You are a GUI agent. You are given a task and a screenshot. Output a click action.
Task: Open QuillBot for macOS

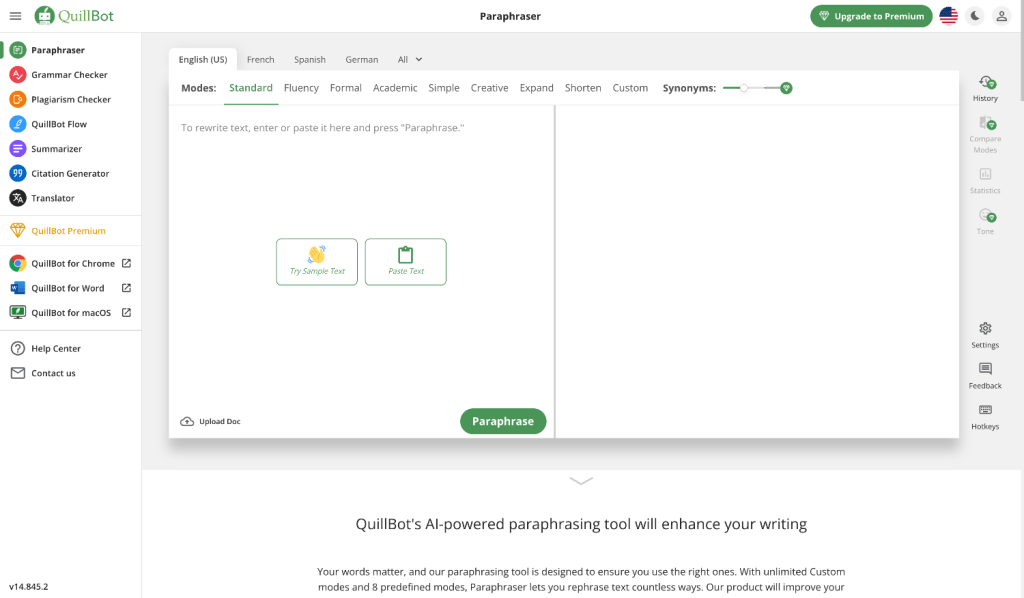[71, 313]
